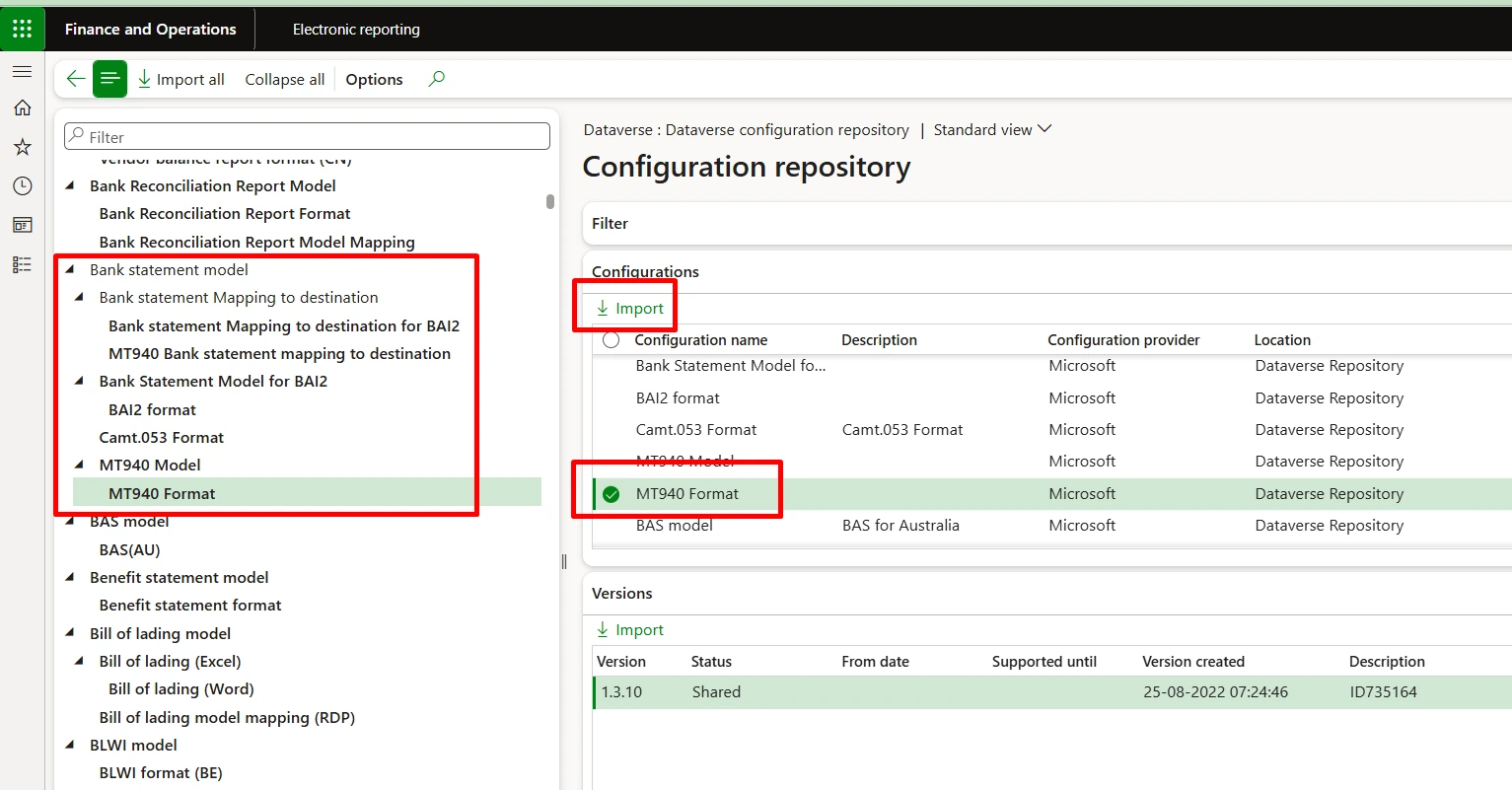The width and height of the screenshot is (1512, 790).
Task: Collapse Bank Reconciliation Report Model node
Action: (x=70, y=185)
